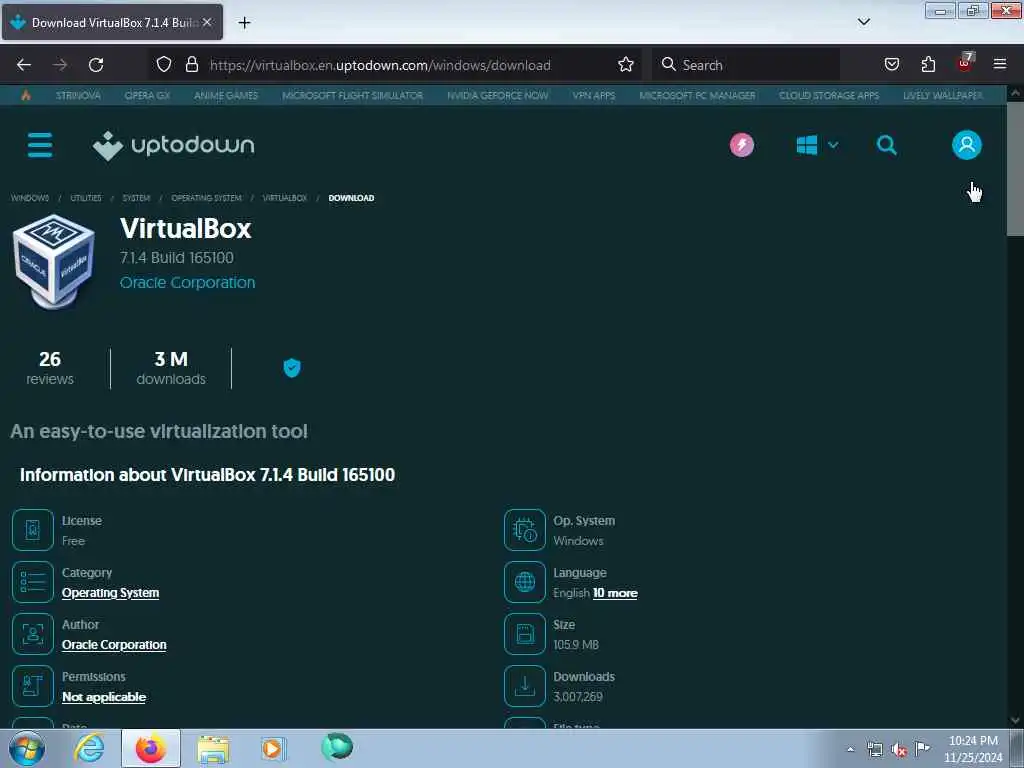Go back with browser back arrow
This screenshot has height=768, width=1024.
(x=24, y=65)
